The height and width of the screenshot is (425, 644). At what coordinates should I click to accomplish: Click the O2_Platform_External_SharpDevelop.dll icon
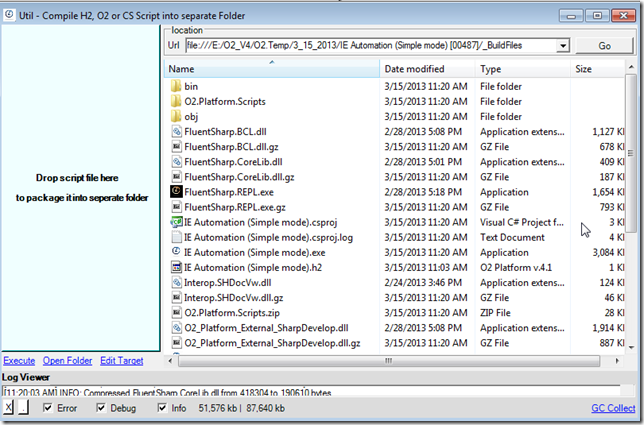coord(176,328)
